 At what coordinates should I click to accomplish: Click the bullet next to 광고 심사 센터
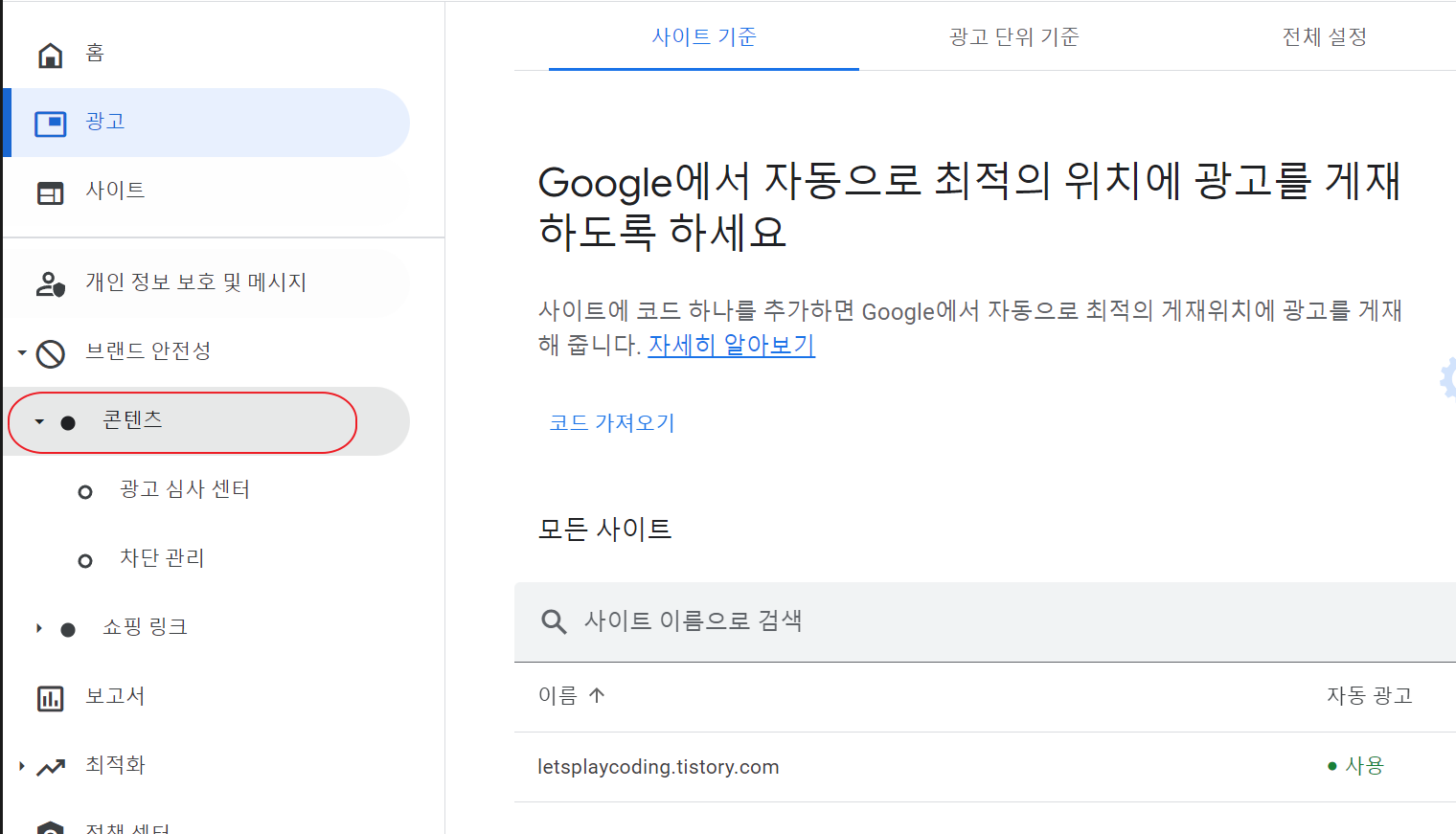tap(85, 491)
